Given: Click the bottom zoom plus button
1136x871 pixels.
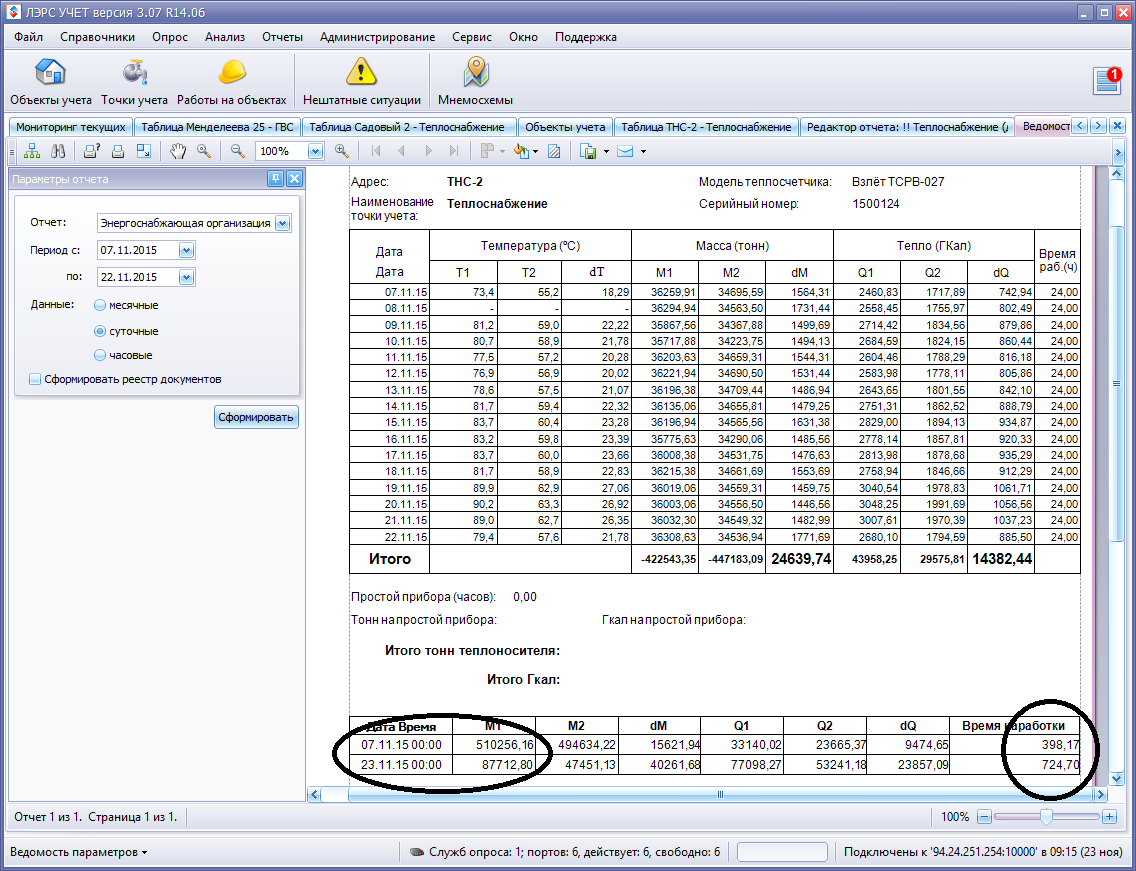Looking at the screenshot, I should (1109, 817).
